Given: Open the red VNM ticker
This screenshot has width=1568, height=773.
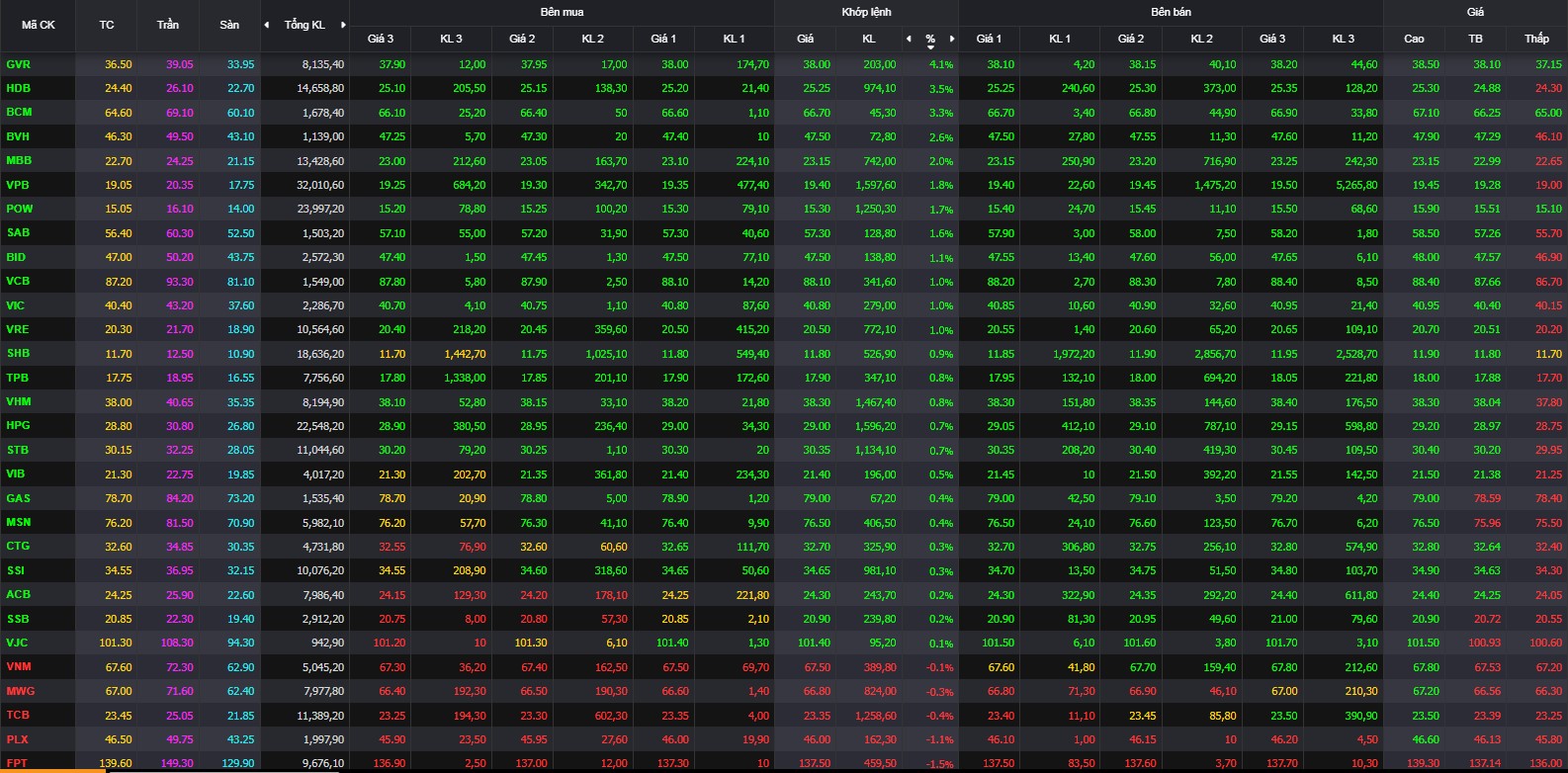Looking at the screenshot, I should [19, 666].
